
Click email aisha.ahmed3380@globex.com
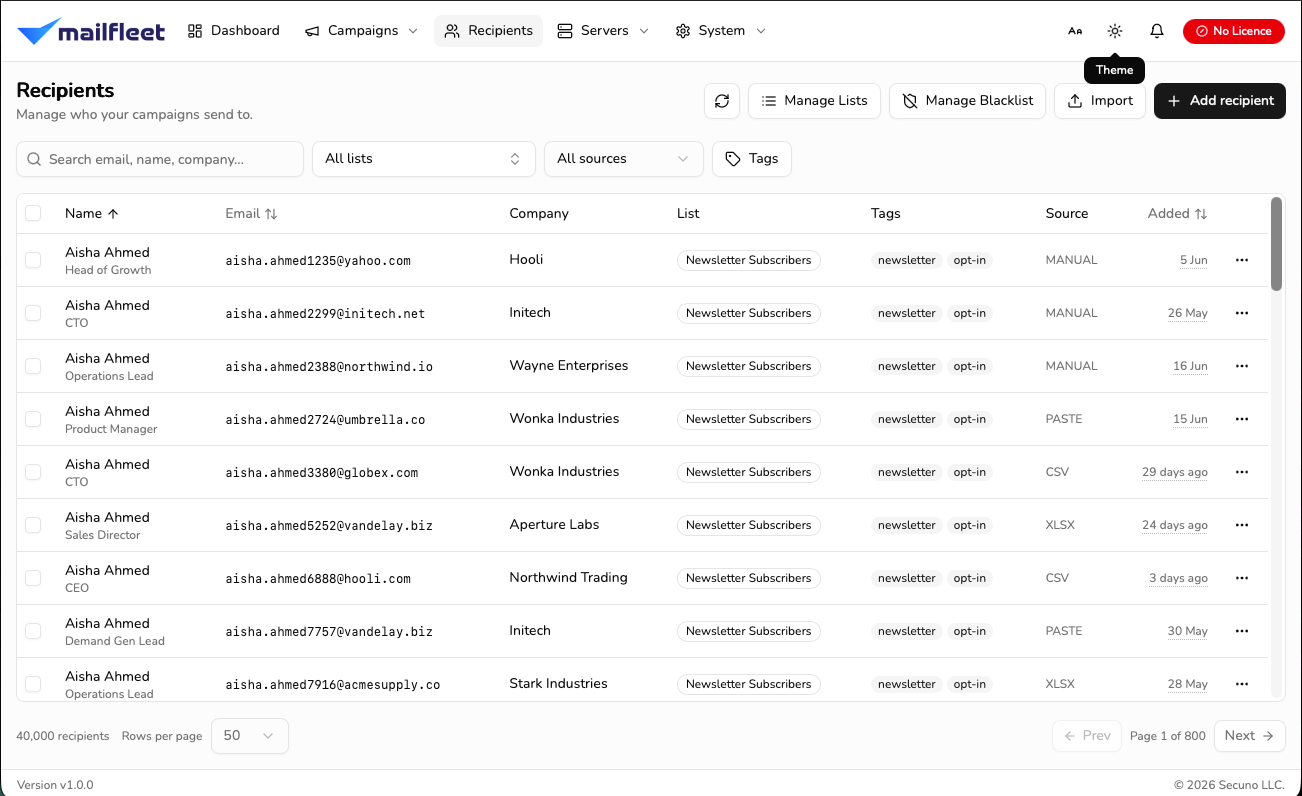322,472
